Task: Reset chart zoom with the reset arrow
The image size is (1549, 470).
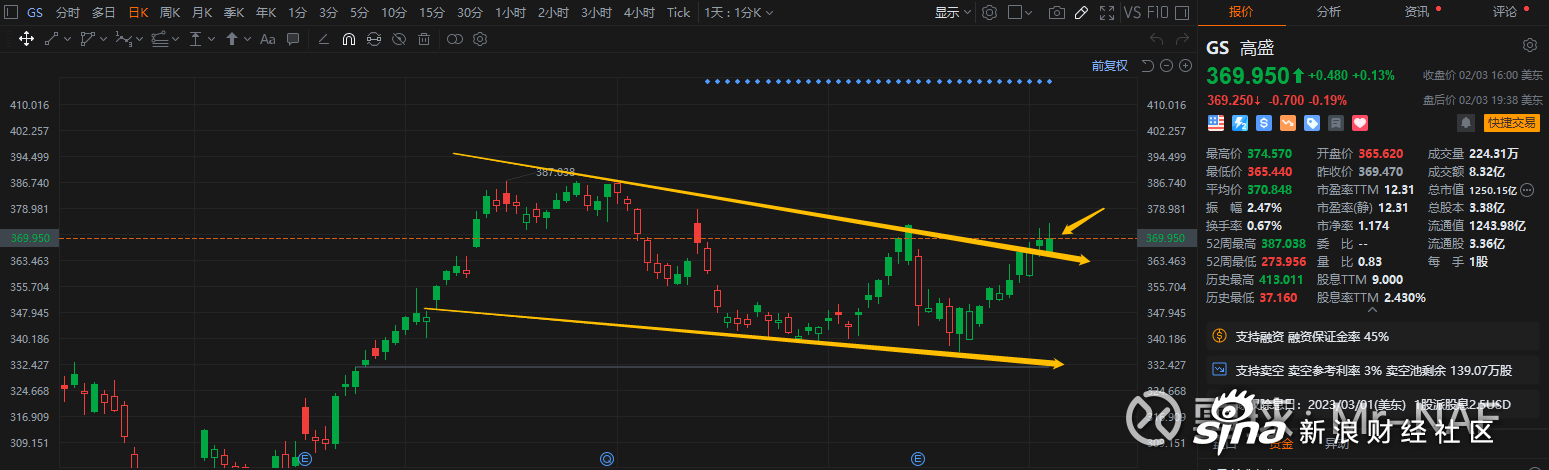Action: point(1148,66)
